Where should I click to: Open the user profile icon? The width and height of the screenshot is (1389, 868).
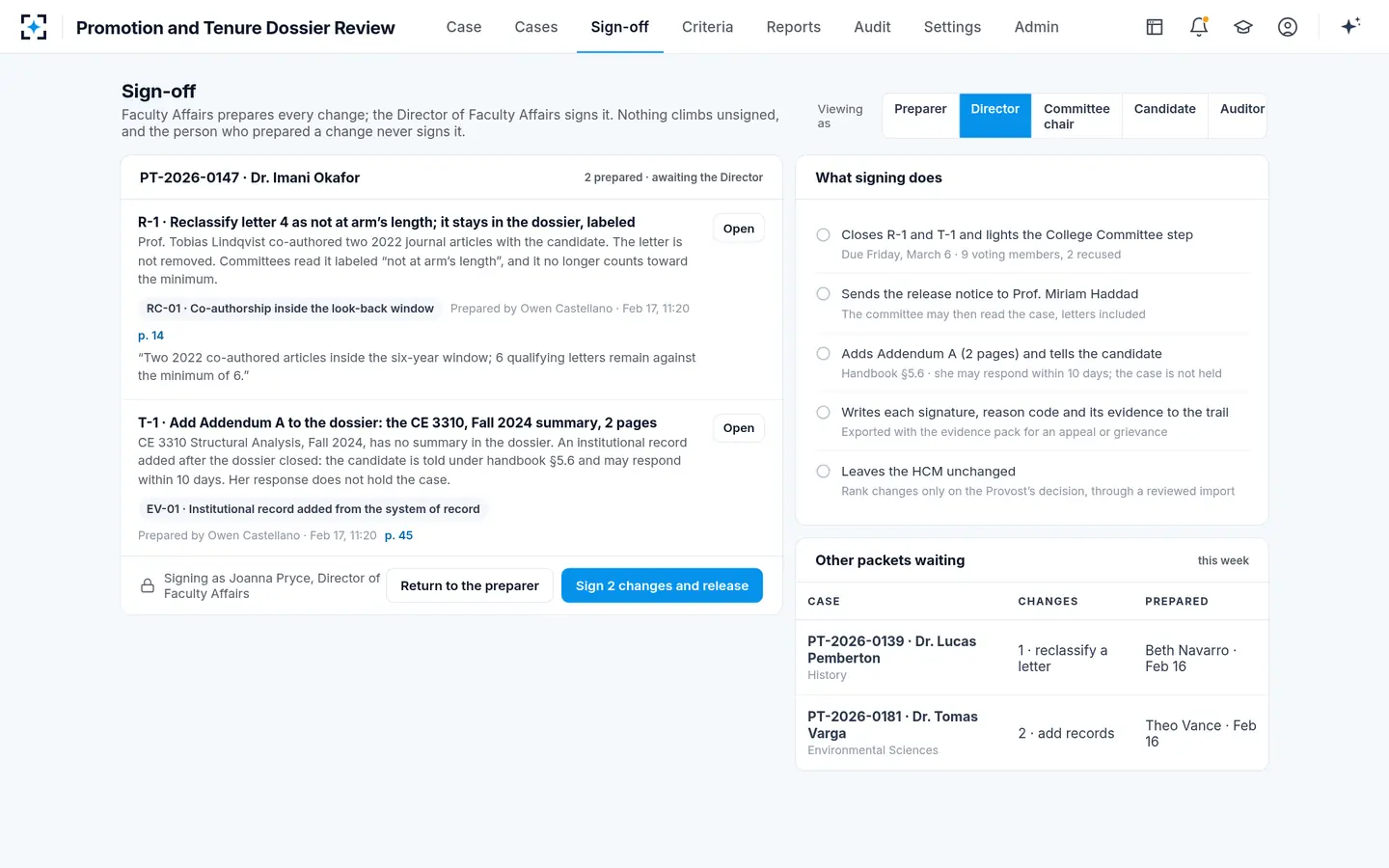[x=1288, y=27]
